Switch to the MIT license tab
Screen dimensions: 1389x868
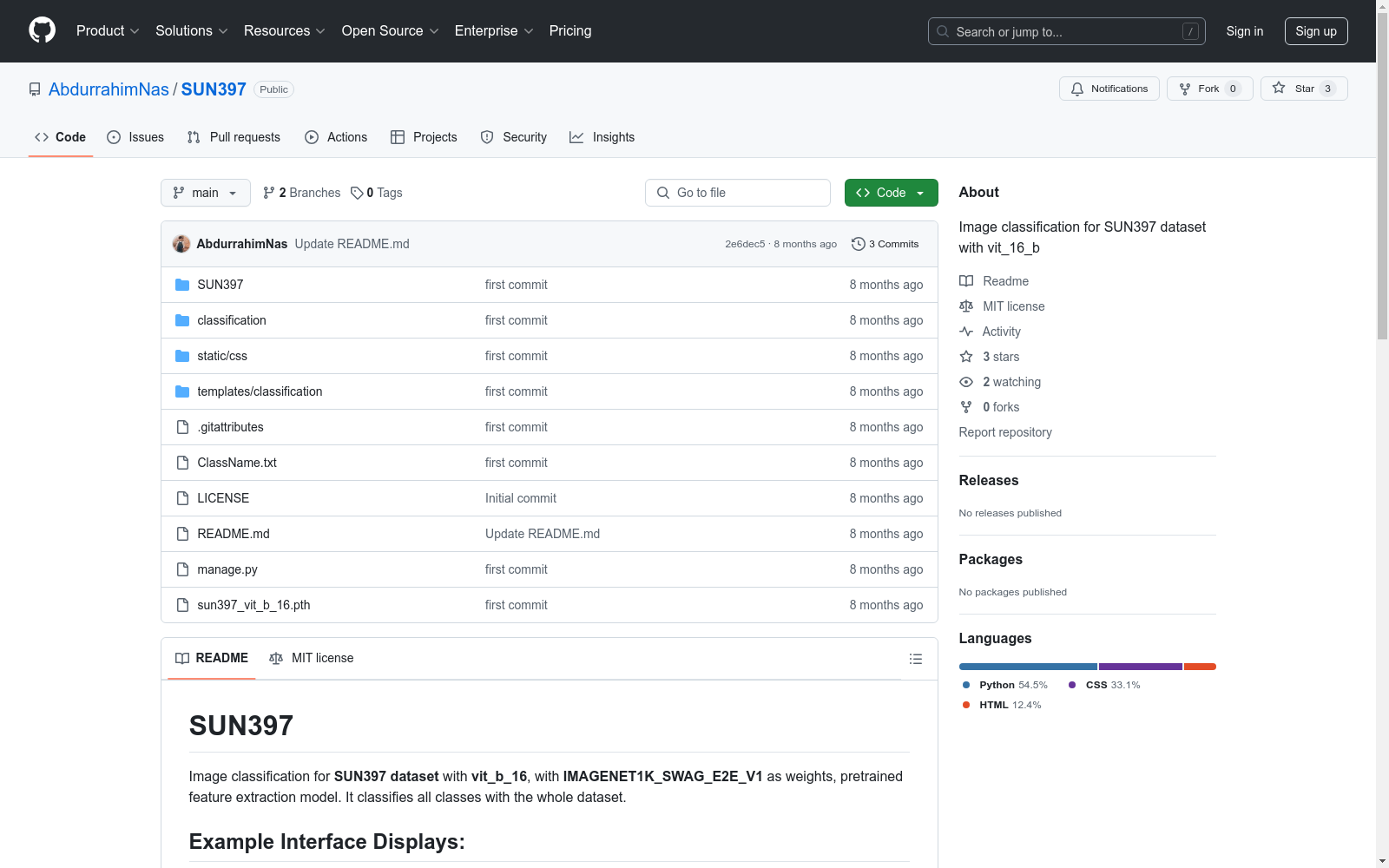tap(312, 658)
